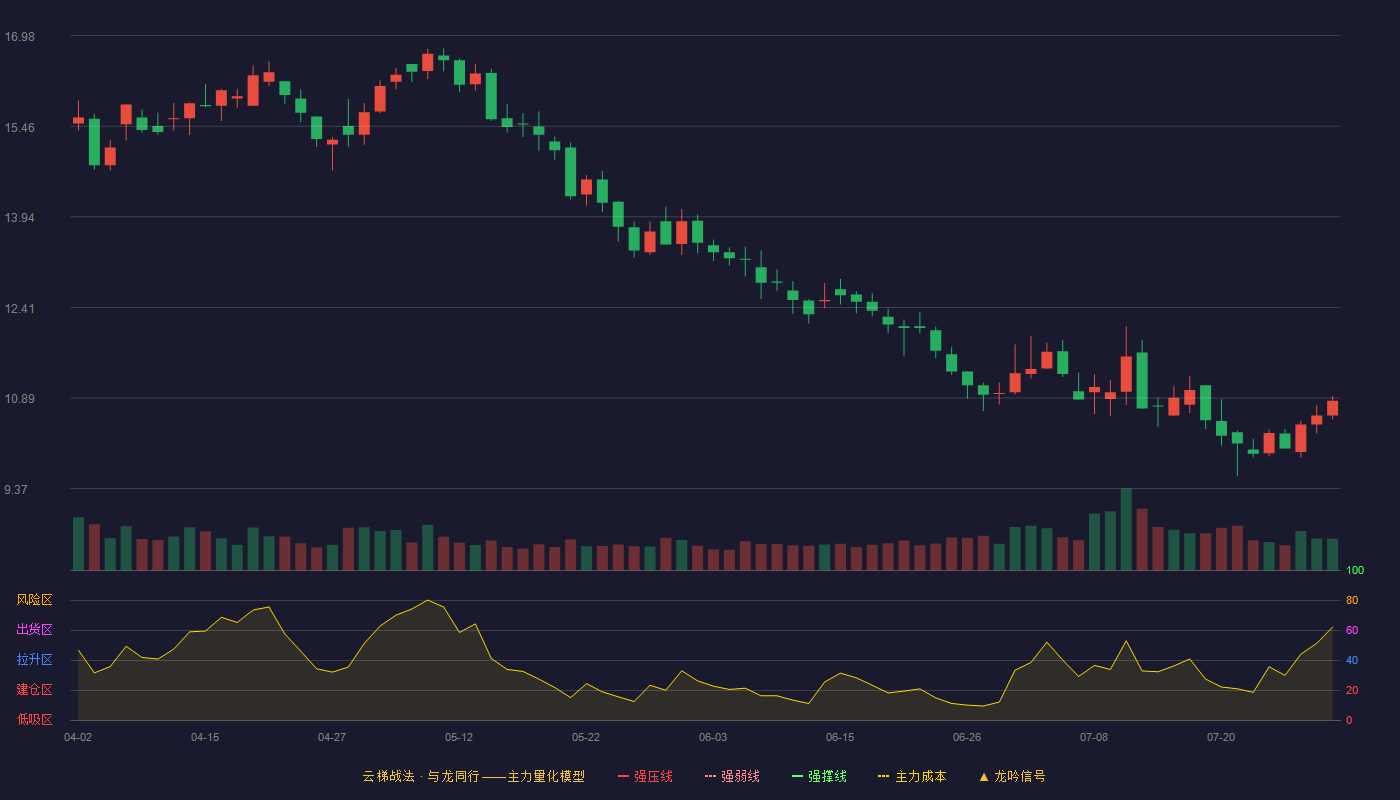Click the 05-22 date label
The height and width of the screenshot is (800, 1400).
[x=586, y=737]
